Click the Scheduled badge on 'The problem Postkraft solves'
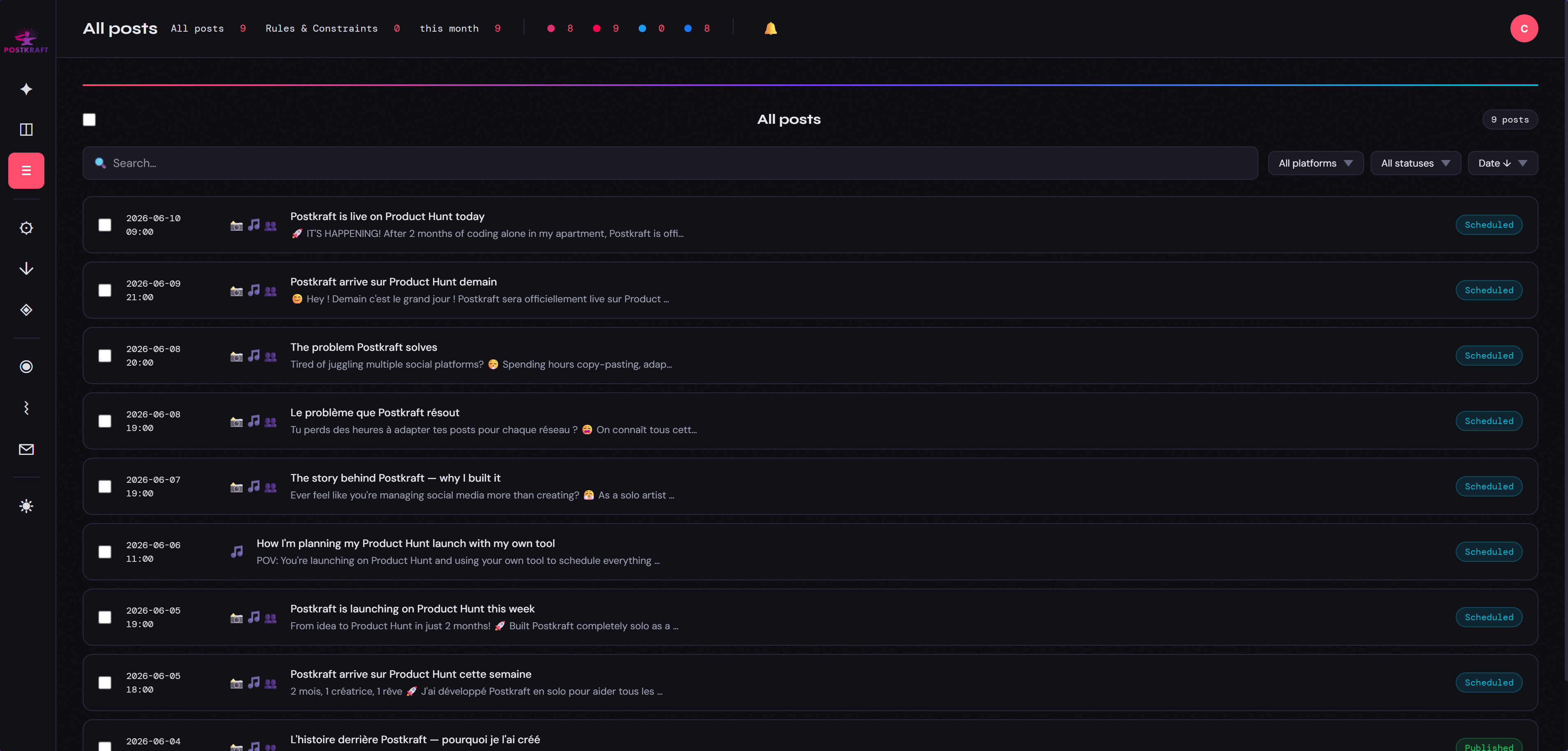 [x=1489, y=355]
